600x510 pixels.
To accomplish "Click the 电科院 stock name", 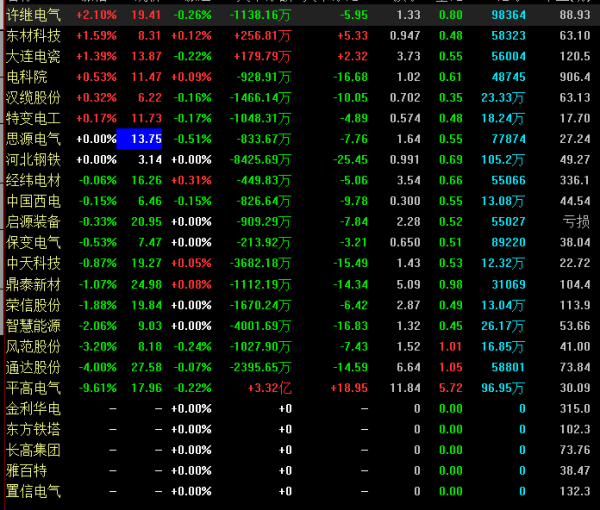I will (26, 77).
